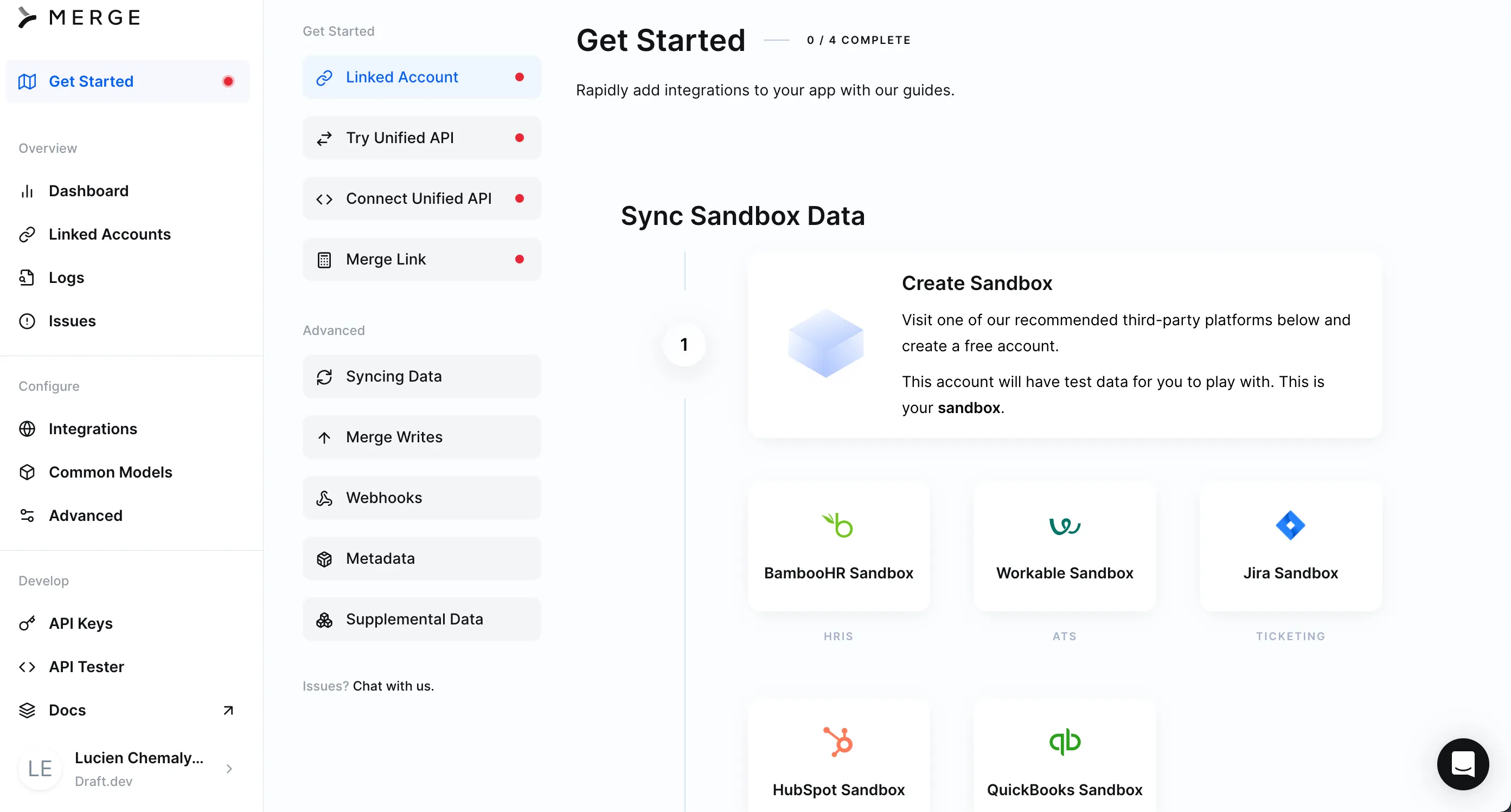Click the red status dot on Try Unified API
1511x812 pixels.
pyautogui.click(x=519, y=138)
